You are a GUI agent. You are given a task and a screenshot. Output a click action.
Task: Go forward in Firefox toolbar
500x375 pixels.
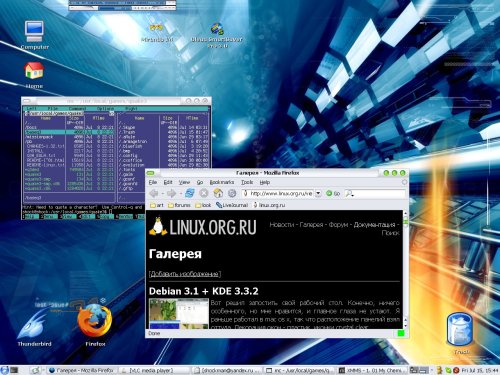(x=171, y=193)
